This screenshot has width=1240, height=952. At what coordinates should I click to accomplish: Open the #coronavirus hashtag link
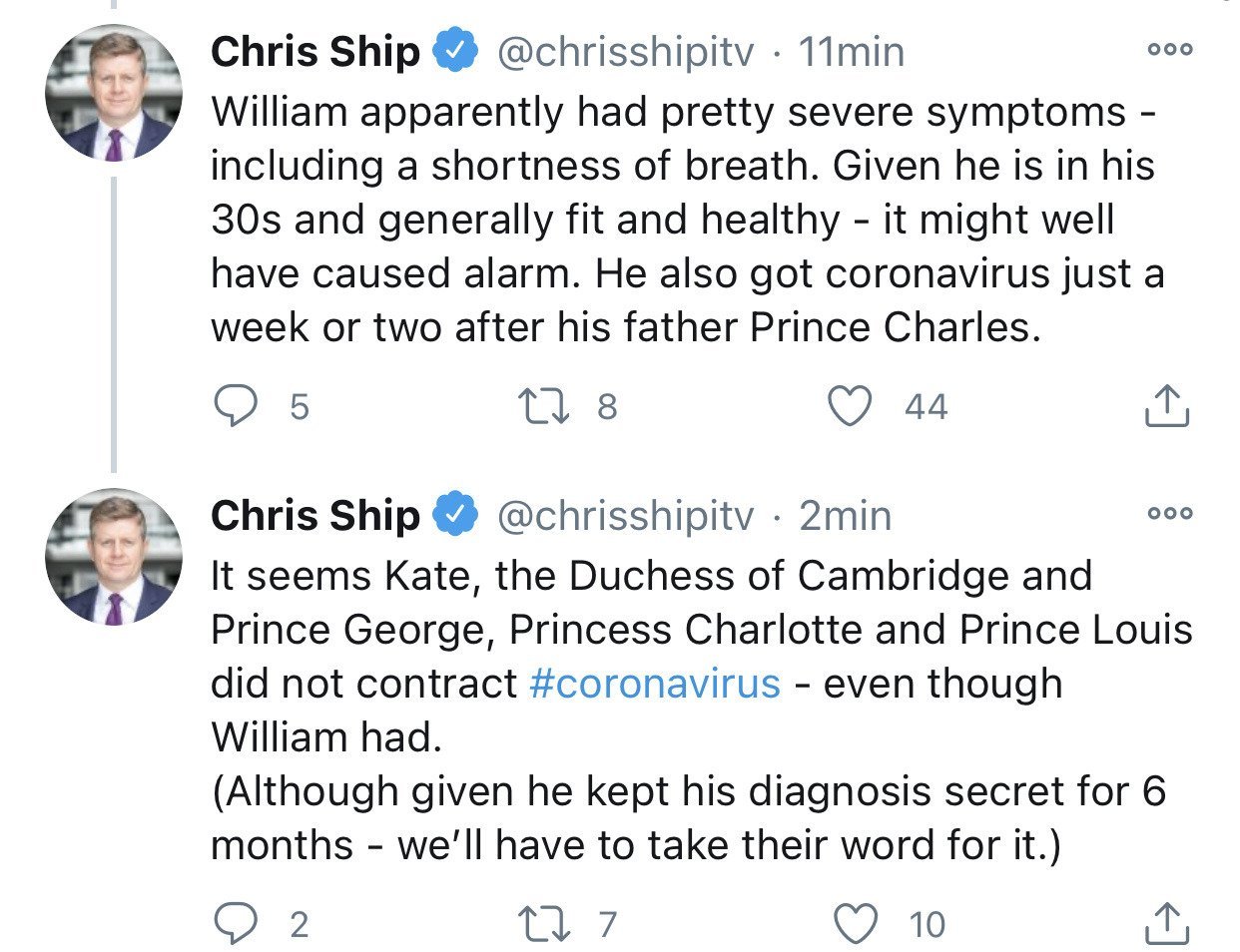pos(654,684)
